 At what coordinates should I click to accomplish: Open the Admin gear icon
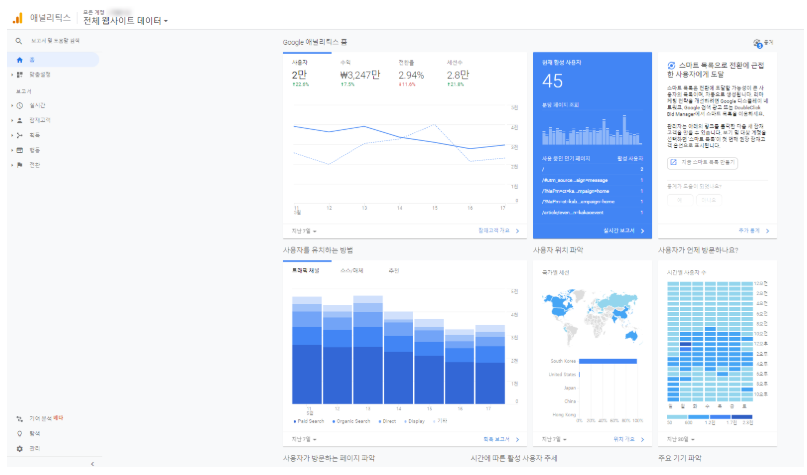tap(20, 449)
